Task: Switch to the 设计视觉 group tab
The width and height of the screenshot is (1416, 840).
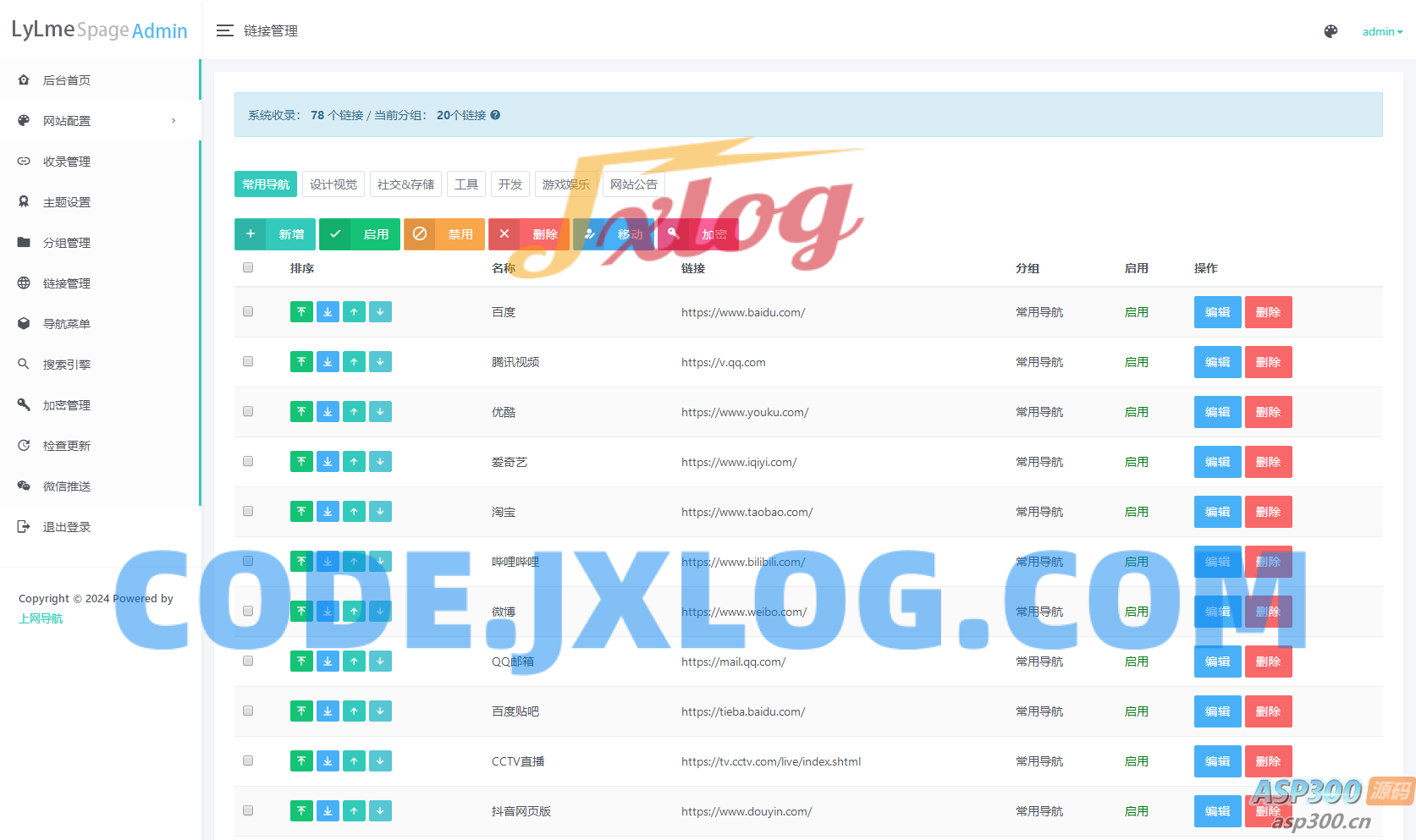Action: (x=333, y=184)
